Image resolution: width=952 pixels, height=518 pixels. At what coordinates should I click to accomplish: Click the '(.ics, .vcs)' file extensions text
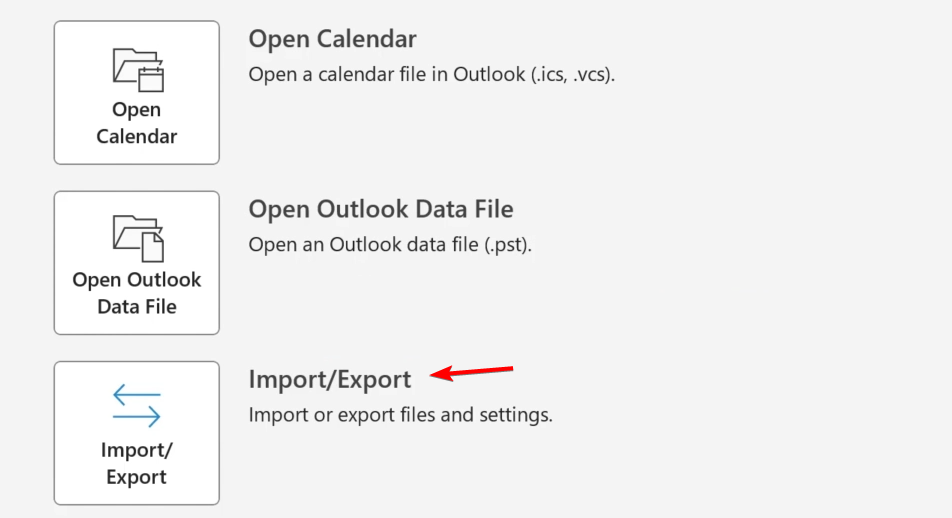tap(573, 75)
